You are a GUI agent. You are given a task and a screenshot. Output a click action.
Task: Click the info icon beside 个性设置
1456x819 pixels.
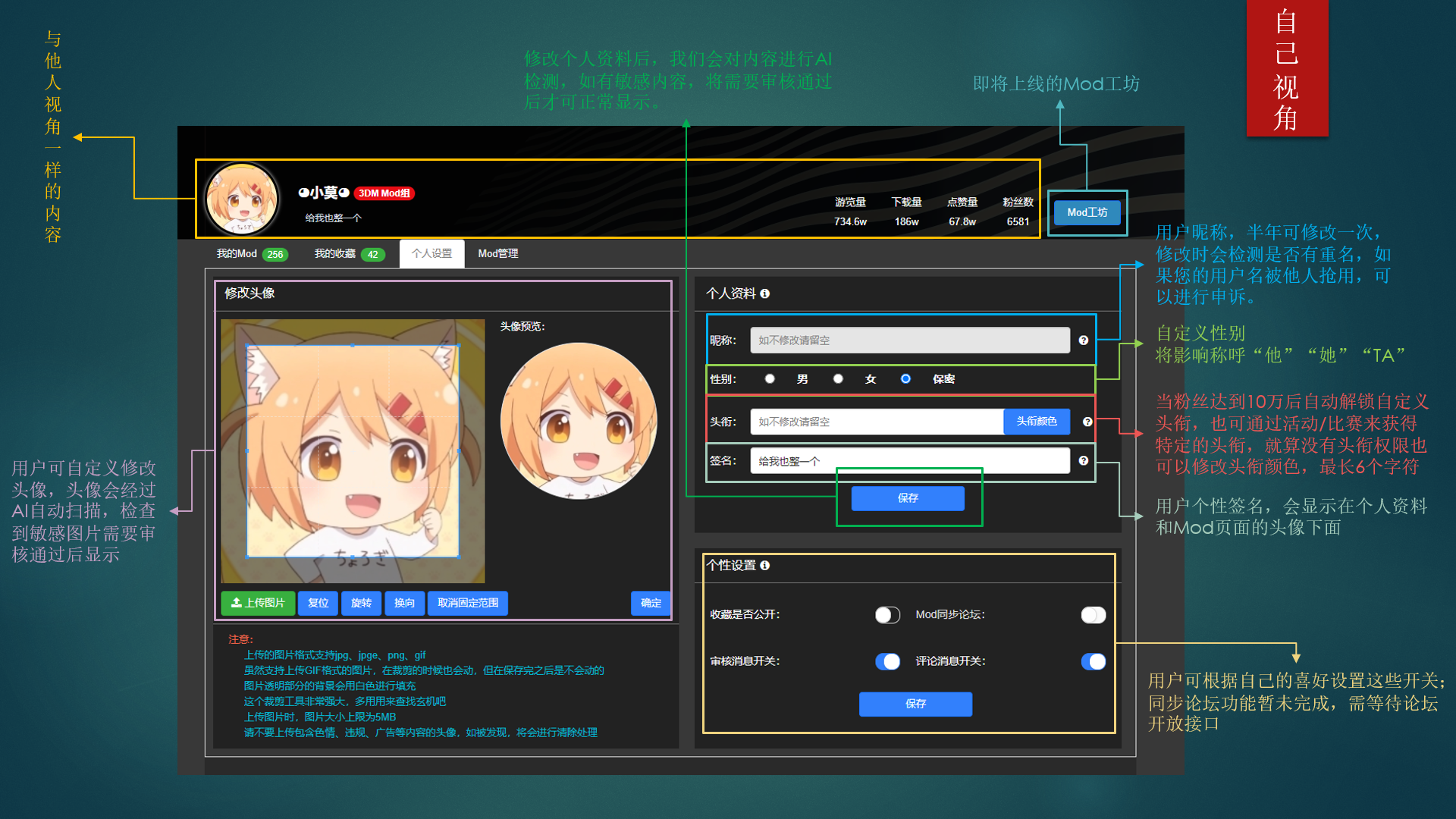[764, 565]
